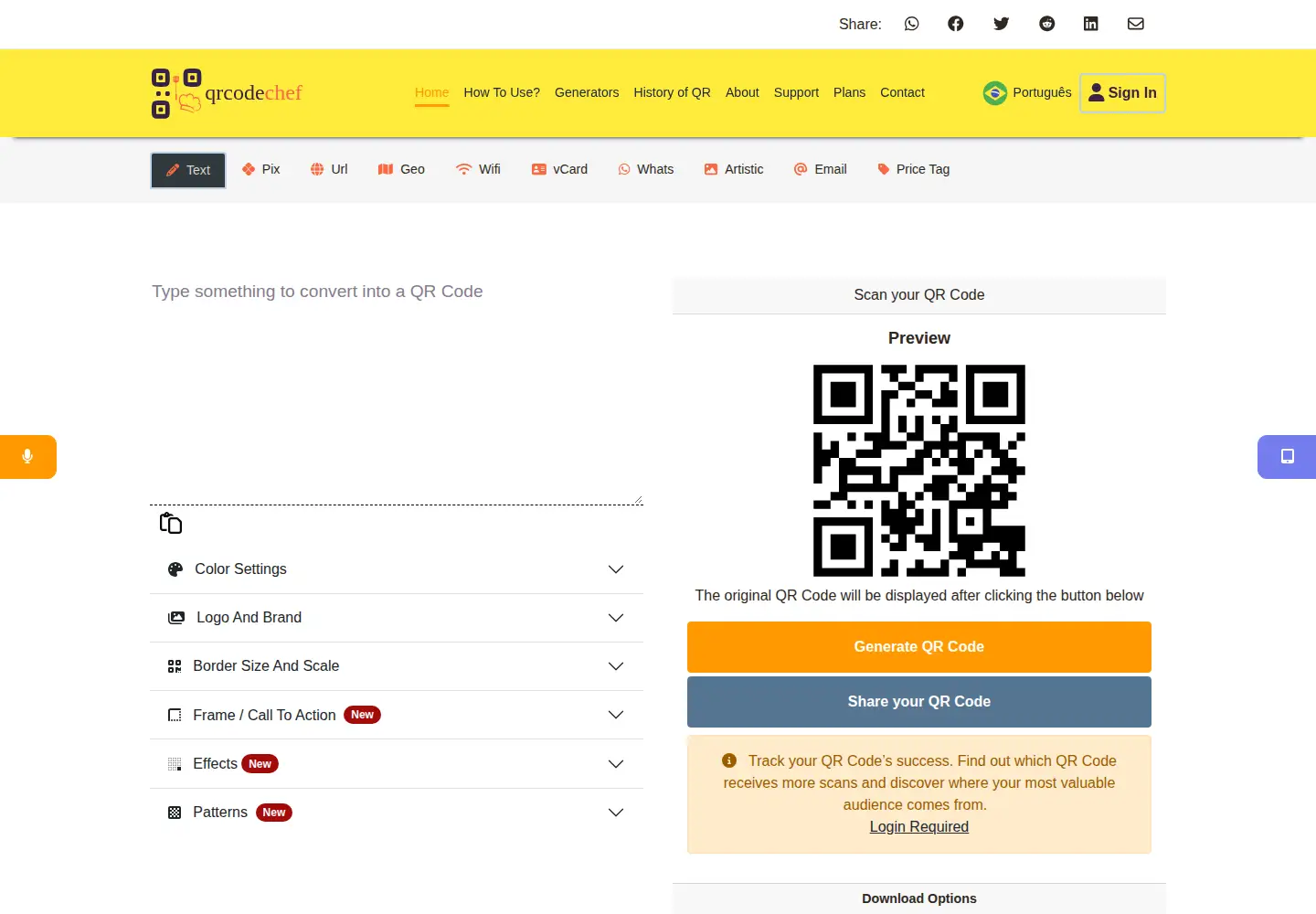Switch language via the Brazil flag icon
This screenshot has height=914, width=1316.
pos(994,93)
